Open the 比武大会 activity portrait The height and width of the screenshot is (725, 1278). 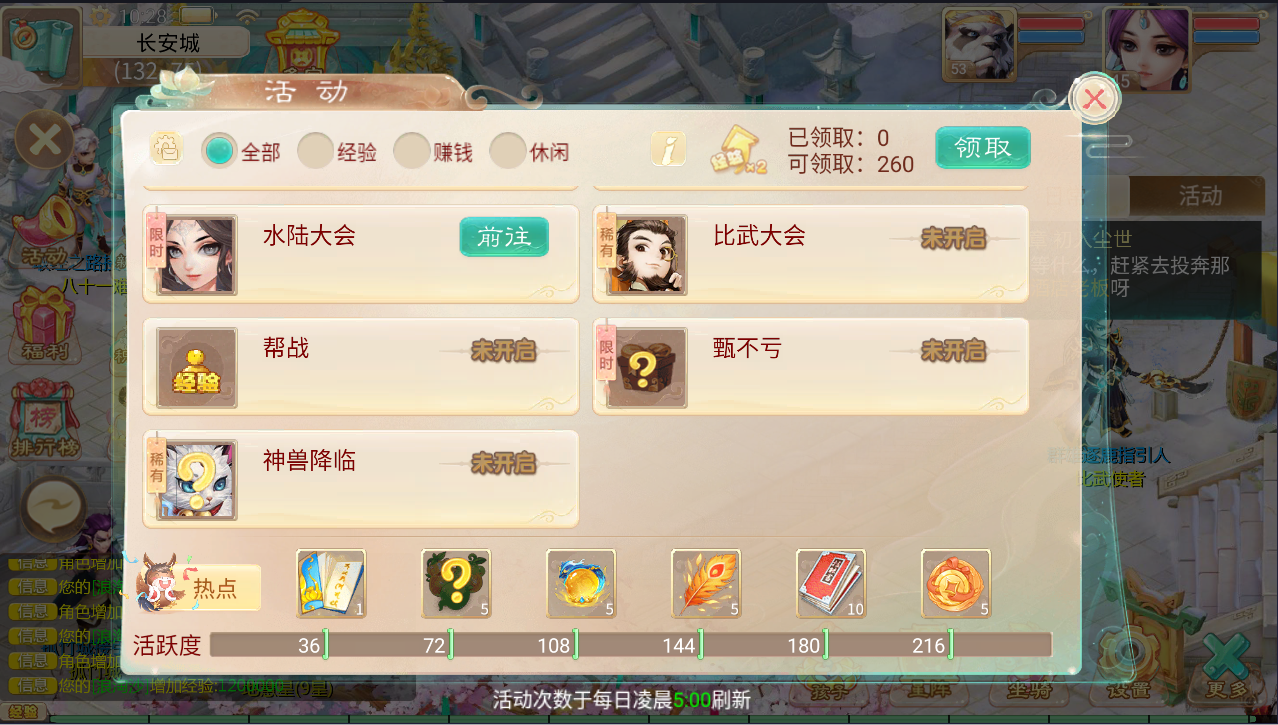[x=647, y=255]
